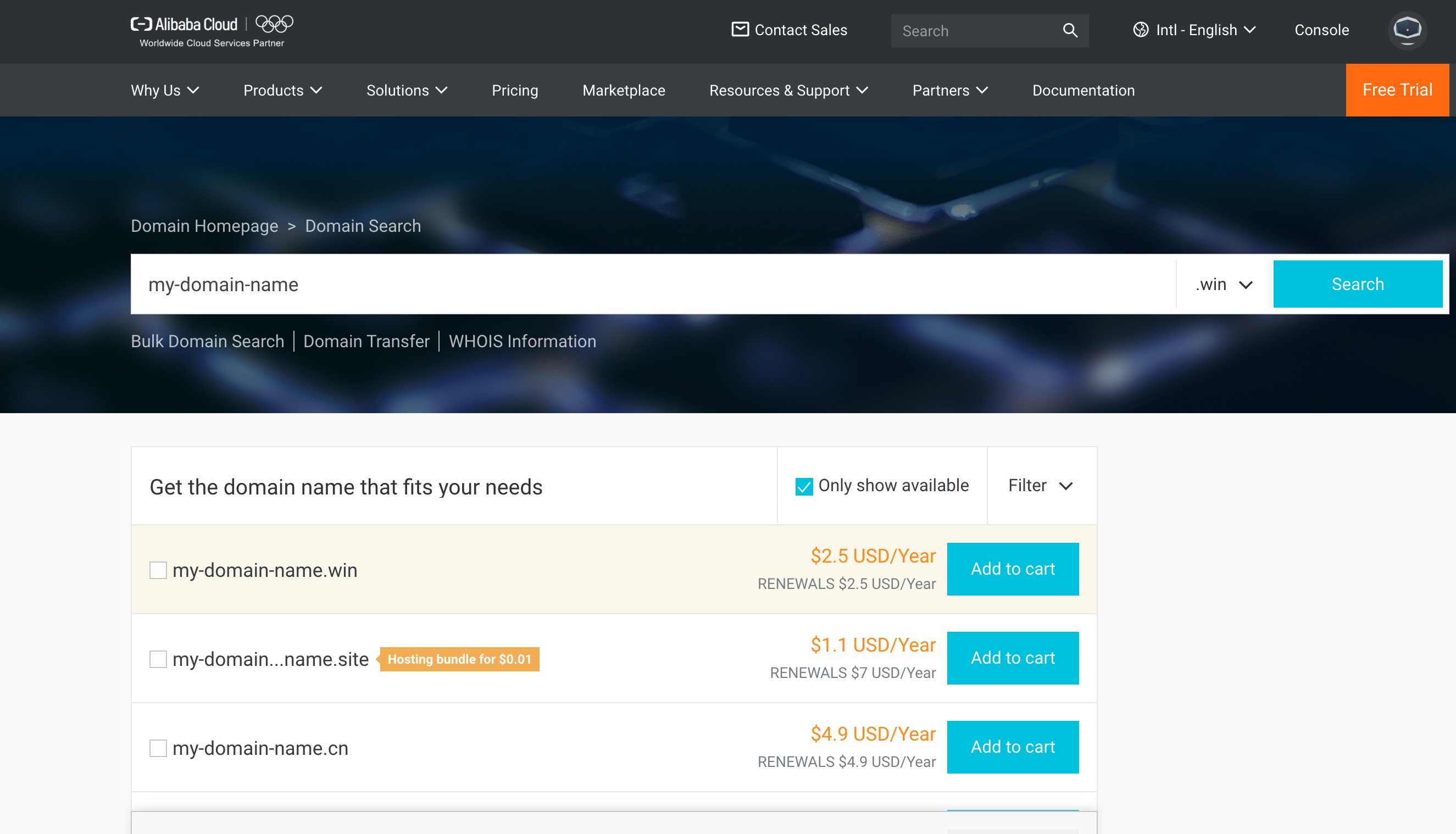1456x834 pixels.
Task: Uncheck Only show available checkbox
Action: coord(804,486)
